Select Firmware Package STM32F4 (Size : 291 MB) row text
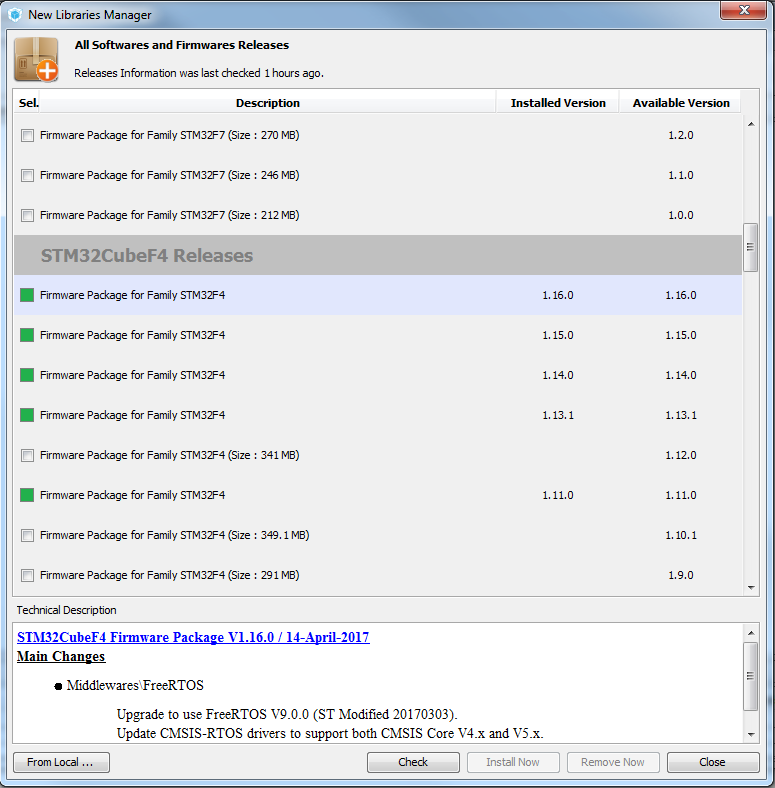 coord(169,575)
